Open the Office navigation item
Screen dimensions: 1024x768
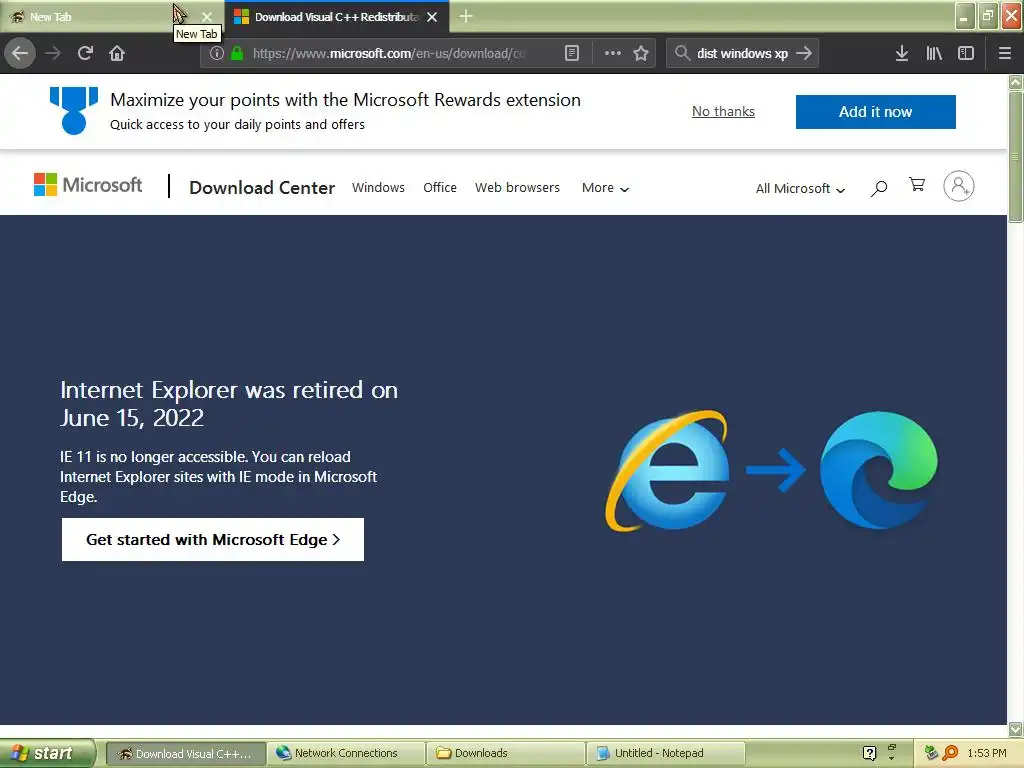point(440,187)
